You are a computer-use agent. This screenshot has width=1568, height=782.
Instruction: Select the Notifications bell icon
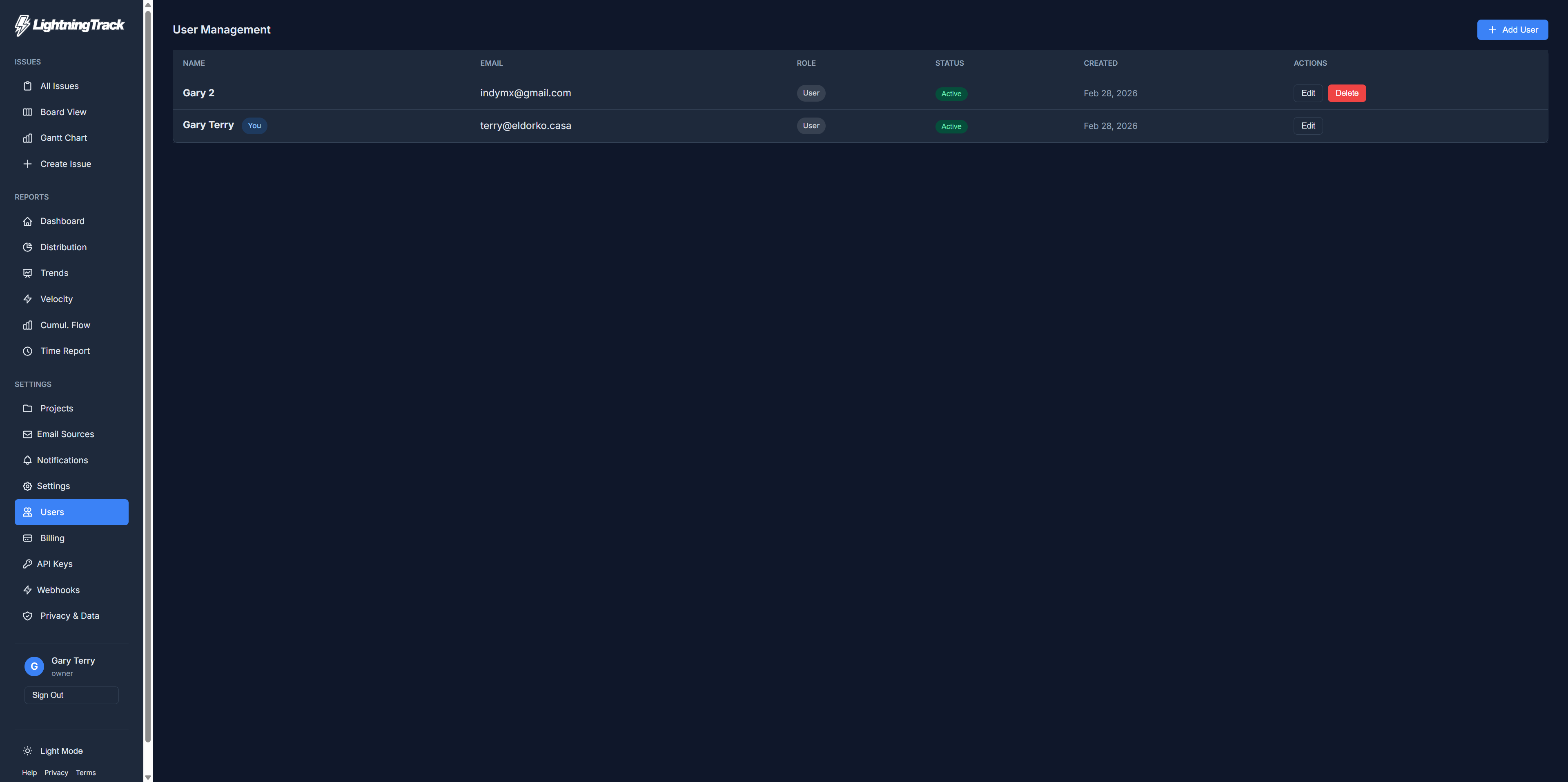tap(28, 460)
